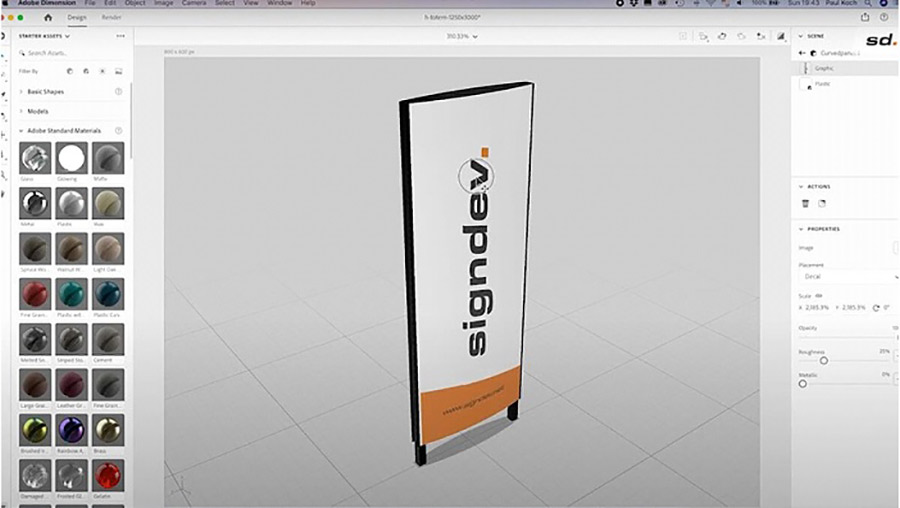Viewport: 900px width, 508px height.
Task: Select the Glowing material
Action: point(72,158)
